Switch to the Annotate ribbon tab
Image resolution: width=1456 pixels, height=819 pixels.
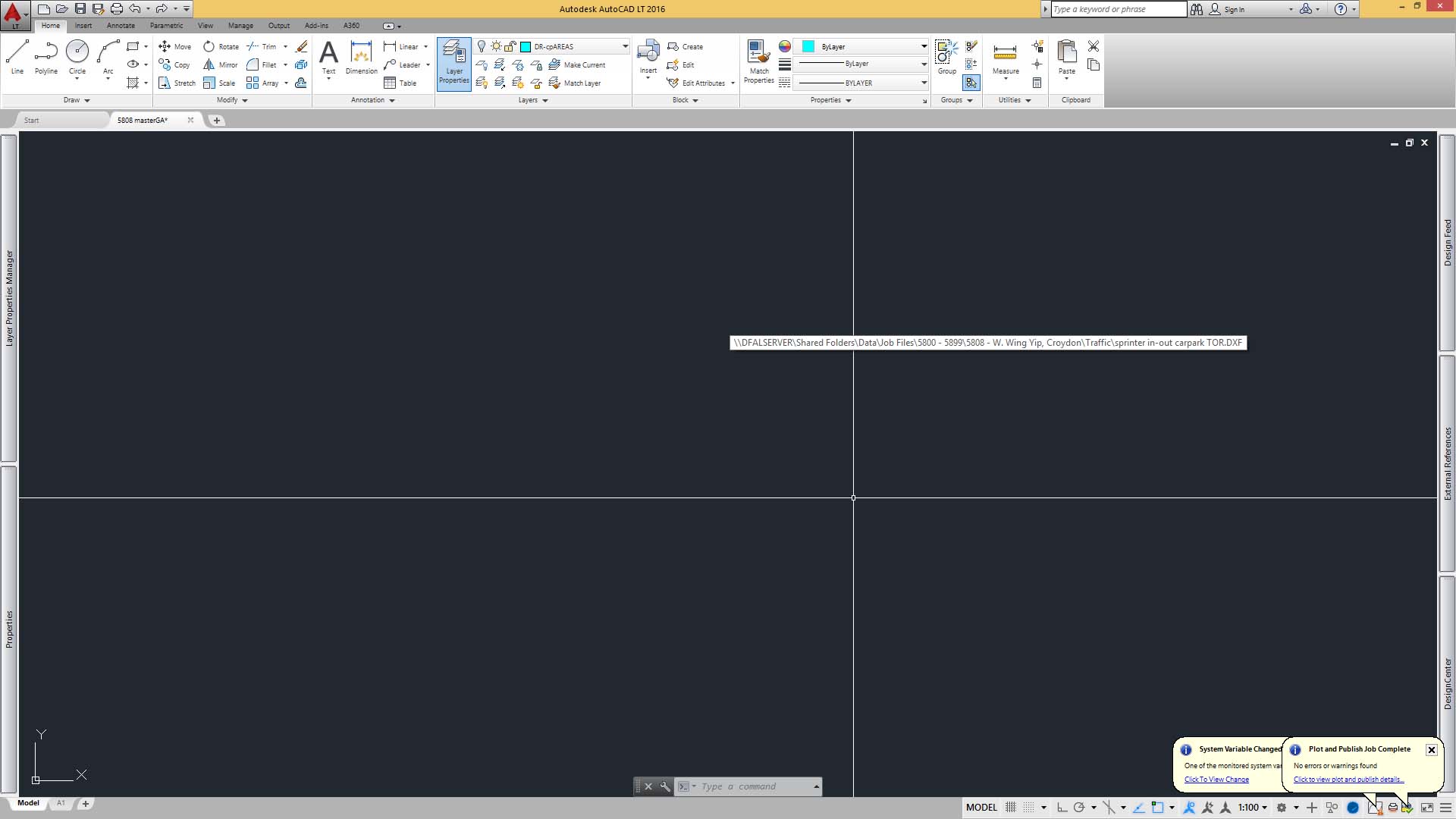(121, 26)
